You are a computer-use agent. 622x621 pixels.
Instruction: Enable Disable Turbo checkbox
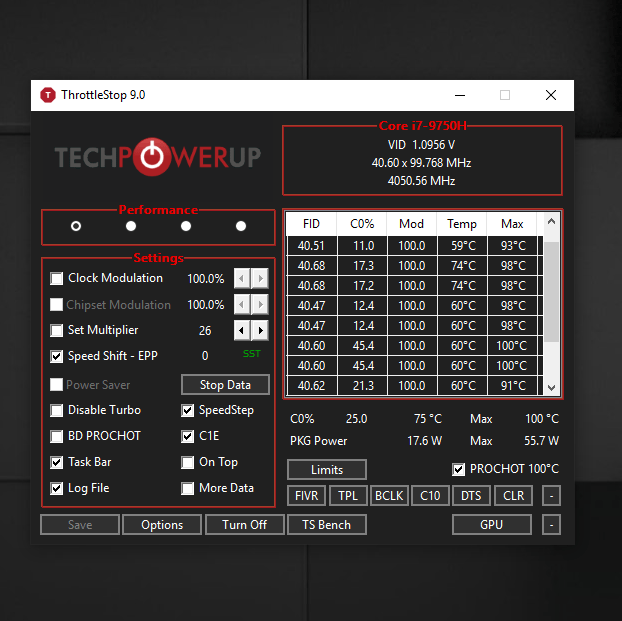point(56,410)
